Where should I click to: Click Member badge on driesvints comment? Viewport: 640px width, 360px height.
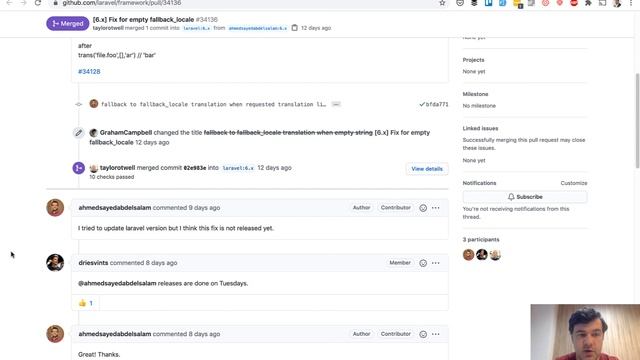click(x=400, y=263)
